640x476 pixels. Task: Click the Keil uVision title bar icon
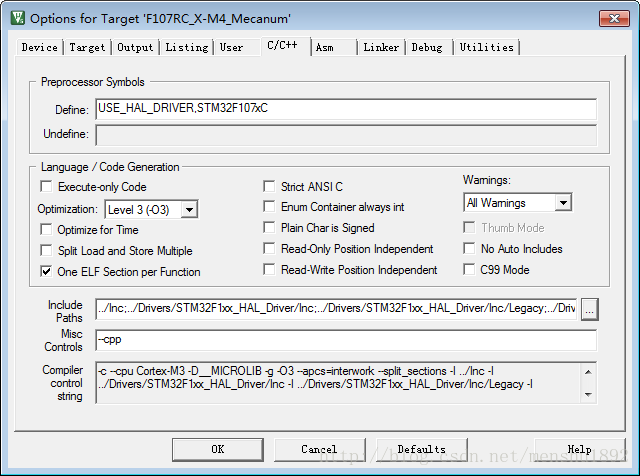[18, 18]
